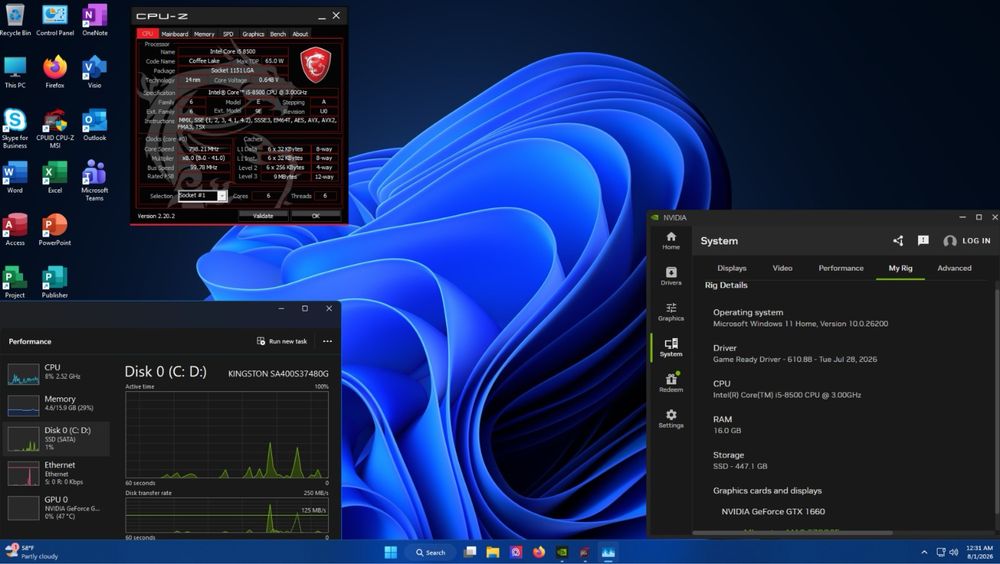1000x564 pixels.
Task: Click the taskbar Search box
Action: tap(430, 553)
